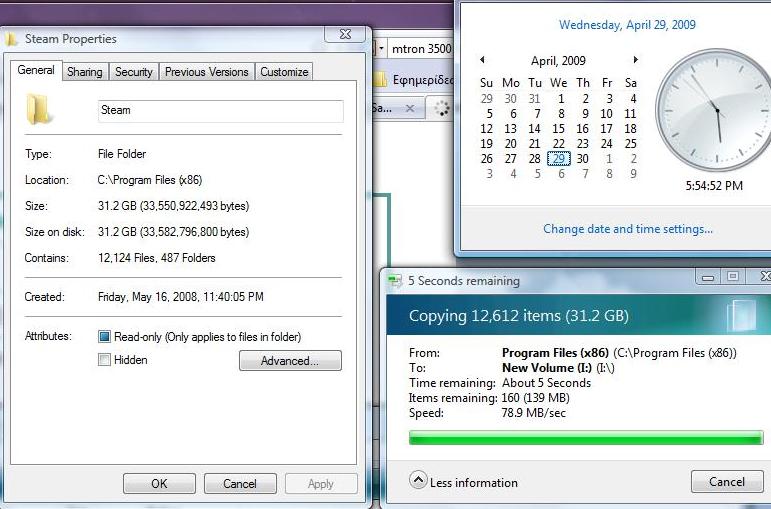Screen dimensions: 771x509
Task: Toggle Read-only attribute checkbox
Action: (104, 337)
